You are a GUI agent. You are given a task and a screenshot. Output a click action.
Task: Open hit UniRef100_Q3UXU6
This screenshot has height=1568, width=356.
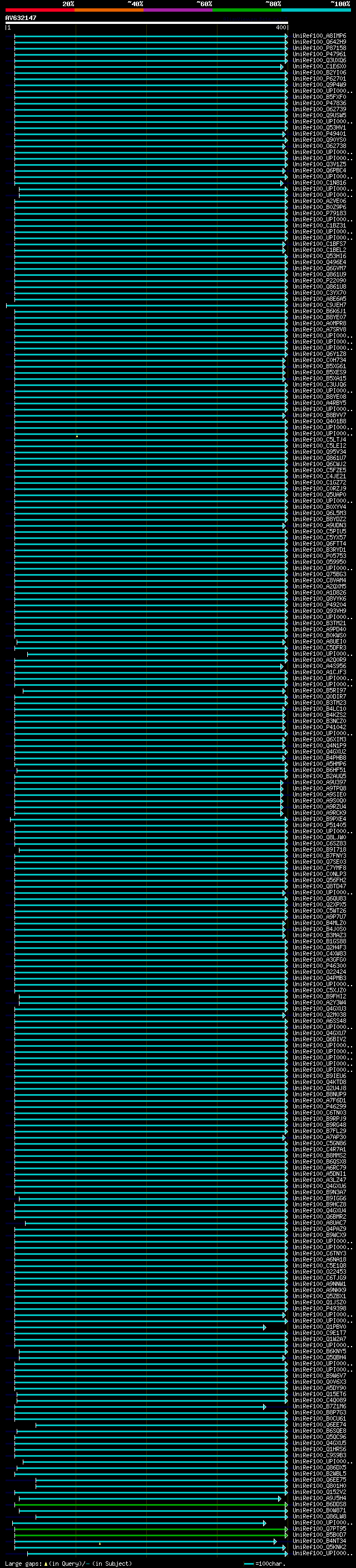pos(319,60)
